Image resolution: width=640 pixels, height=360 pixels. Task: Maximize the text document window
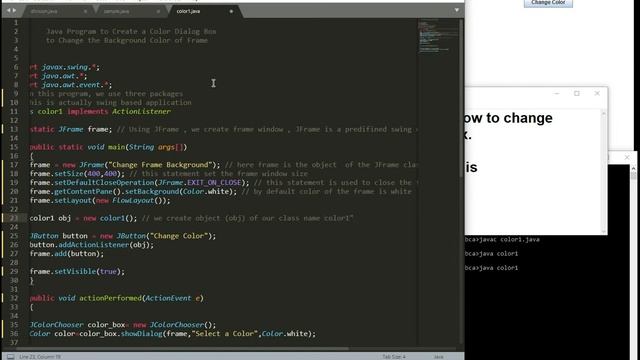coord(577,93)
